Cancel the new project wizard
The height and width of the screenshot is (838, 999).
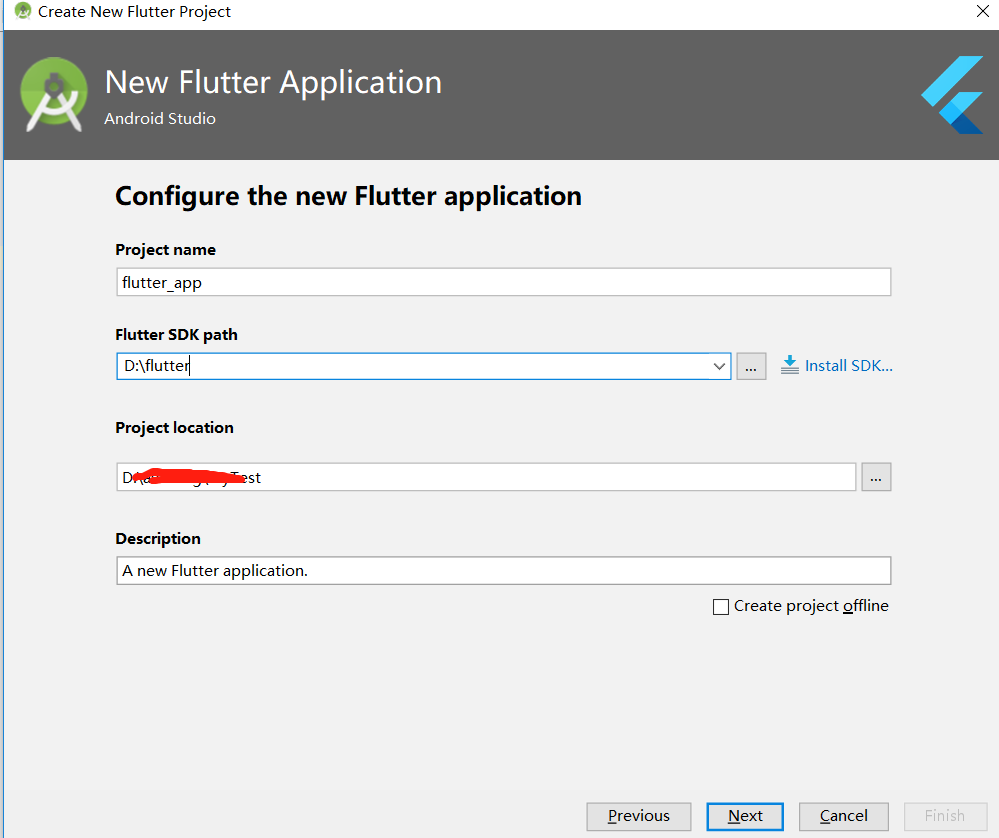[843, 816]
